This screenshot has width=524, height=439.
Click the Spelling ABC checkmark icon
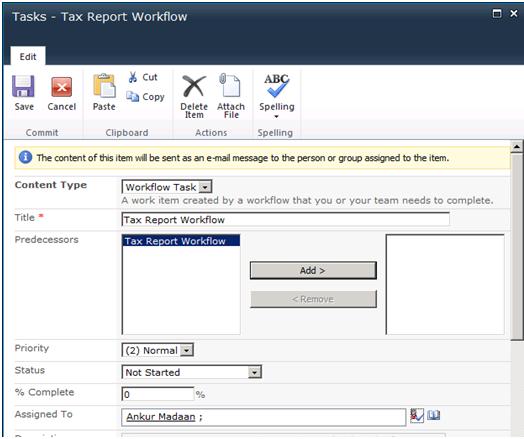pos(276,86)
